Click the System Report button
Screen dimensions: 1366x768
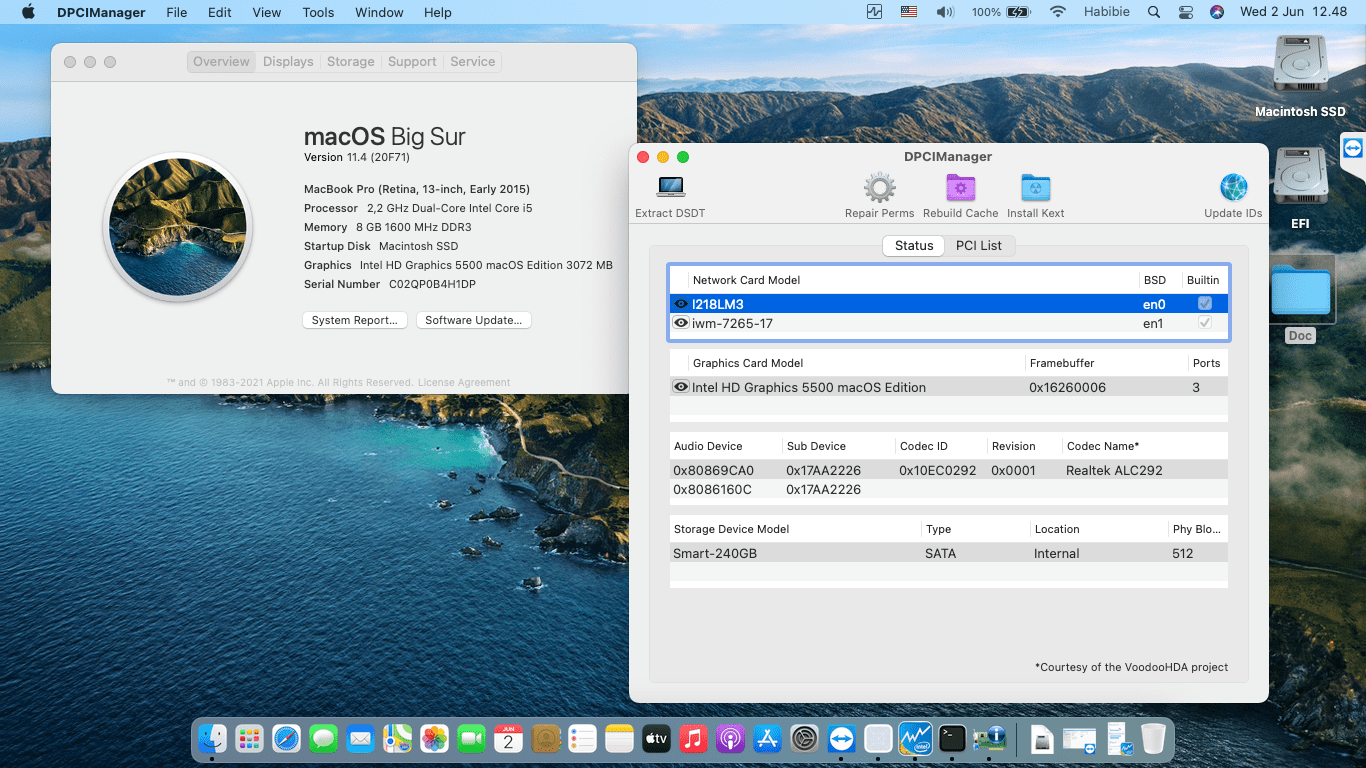(355, 320)
